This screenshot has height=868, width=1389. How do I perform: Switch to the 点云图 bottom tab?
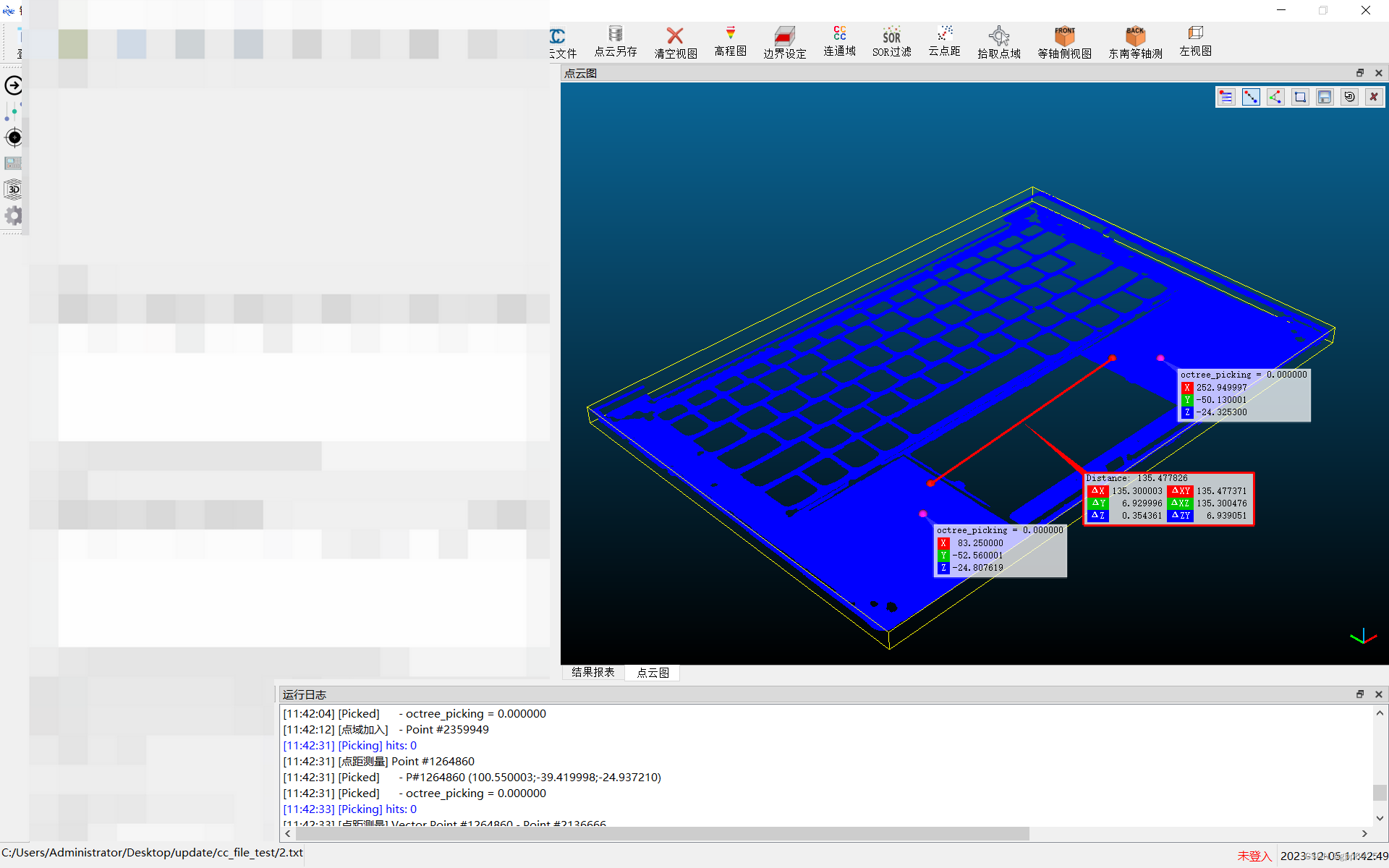coord(653,673)
